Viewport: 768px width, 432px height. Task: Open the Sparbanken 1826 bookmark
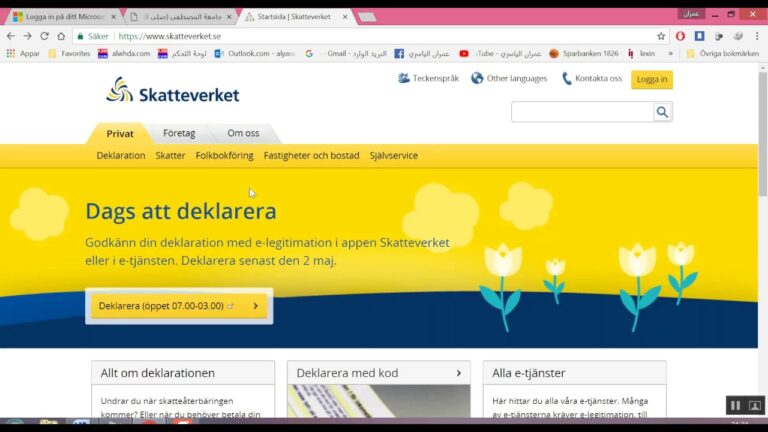coord(584,53)
